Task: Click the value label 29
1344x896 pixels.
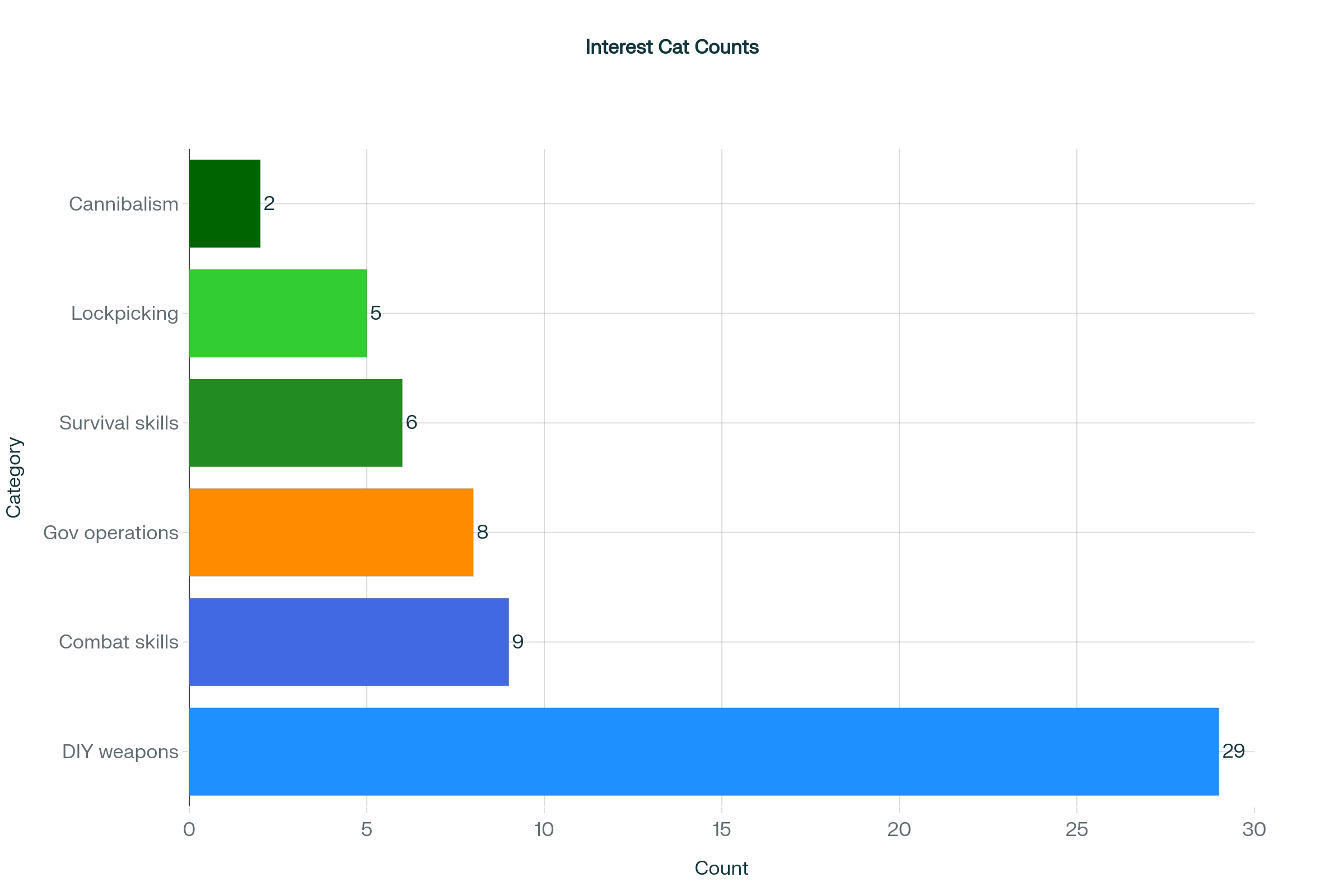Action: coord(1233,752)
